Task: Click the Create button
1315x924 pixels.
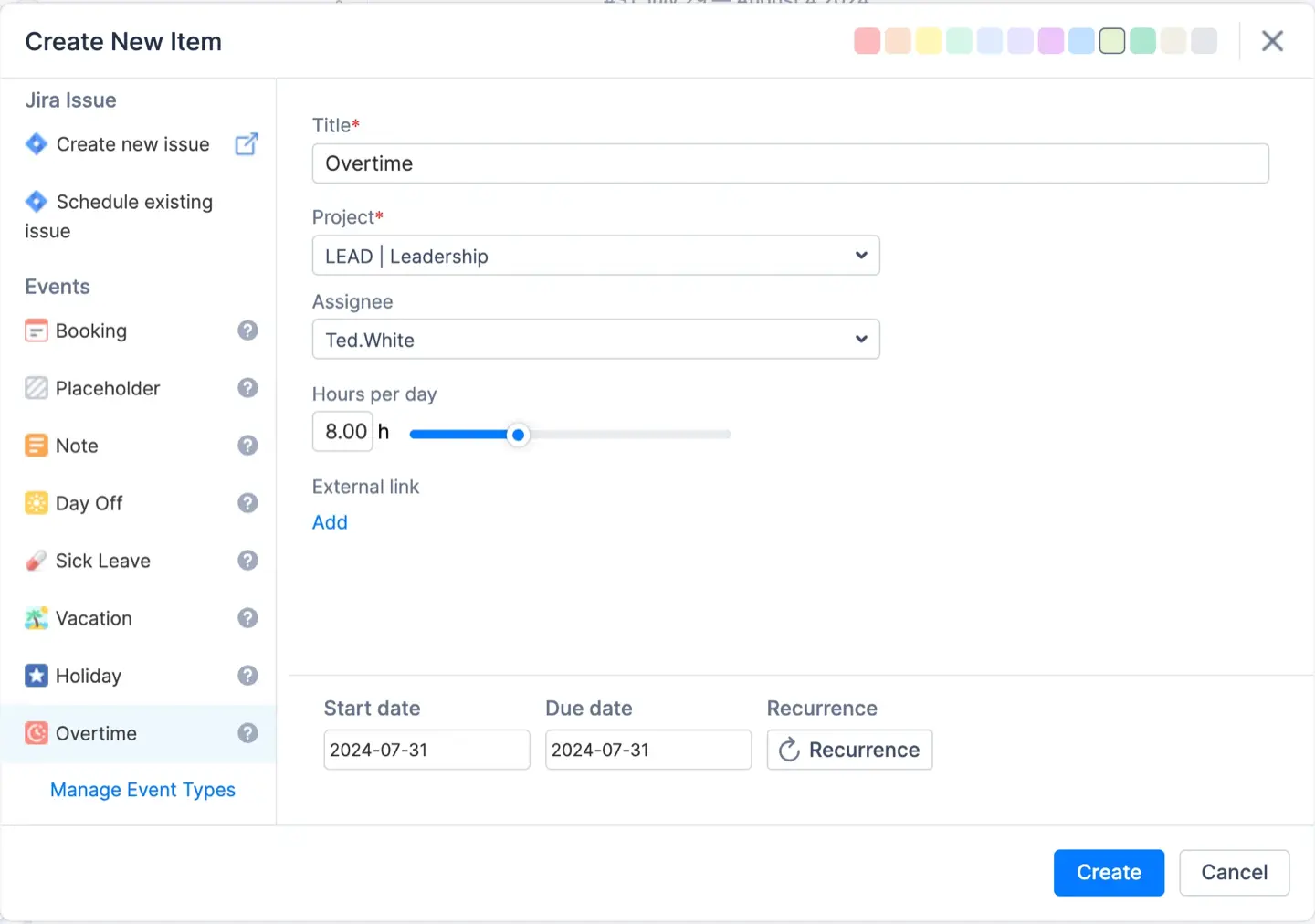Action: [x=1109, y=872]
